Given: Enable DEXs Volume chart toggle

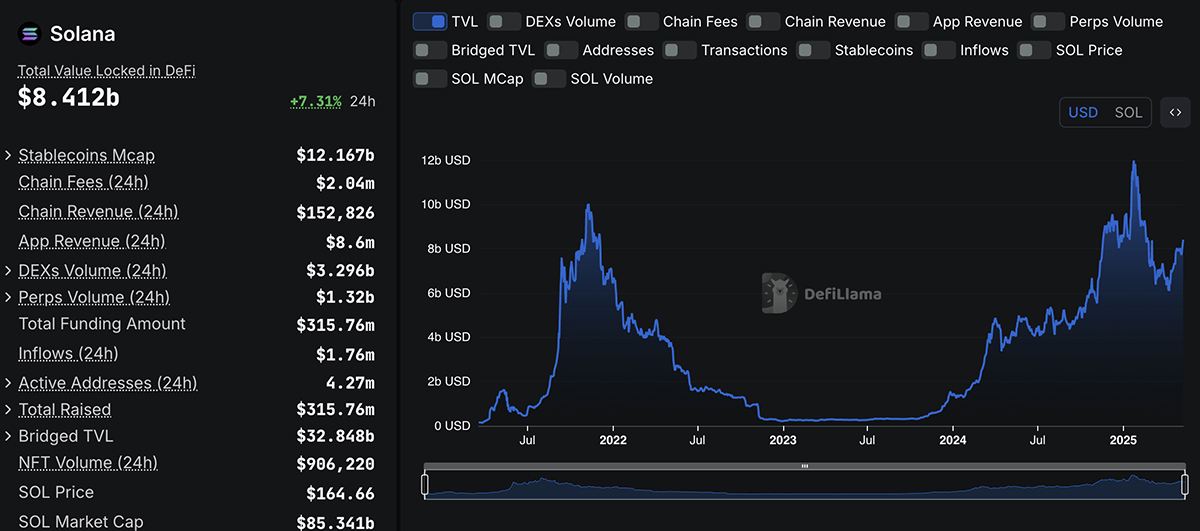Looking at the screenshot, I should [503, 21].
